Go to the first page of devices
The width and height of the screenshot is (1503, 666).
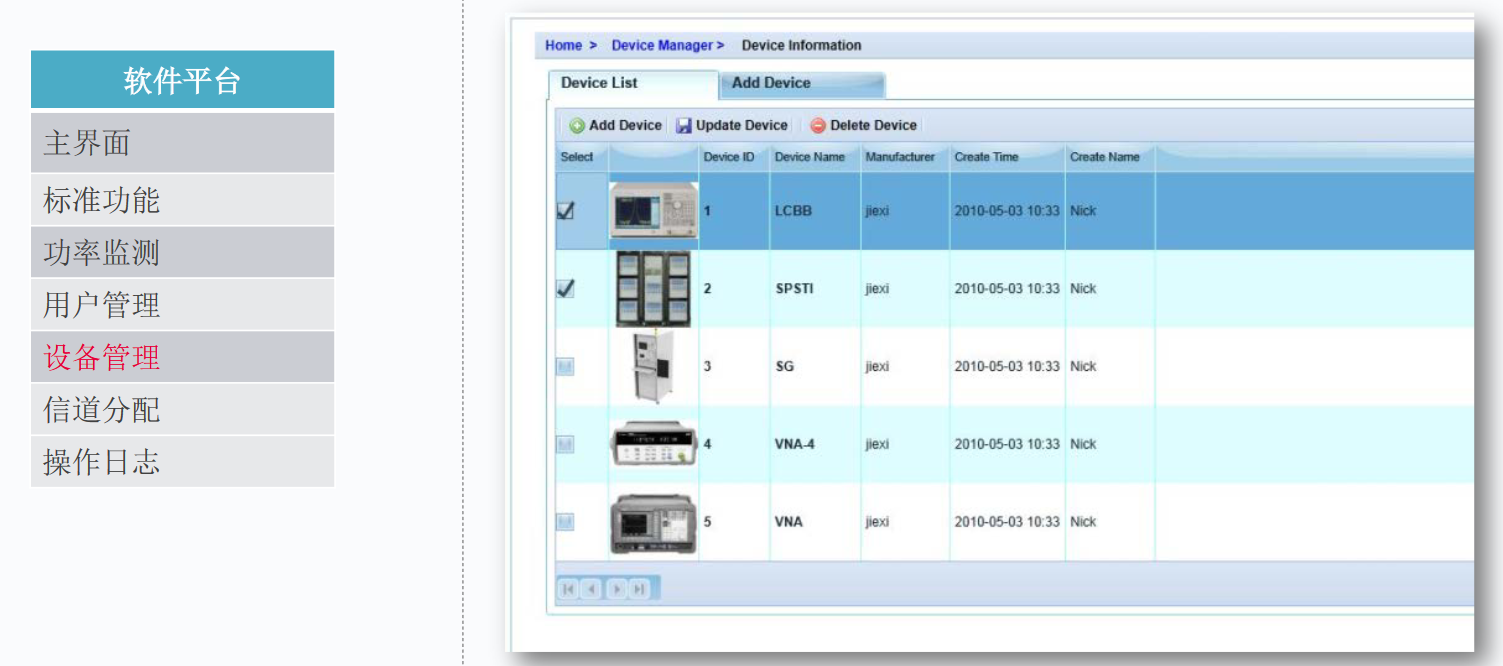point(568,590)
